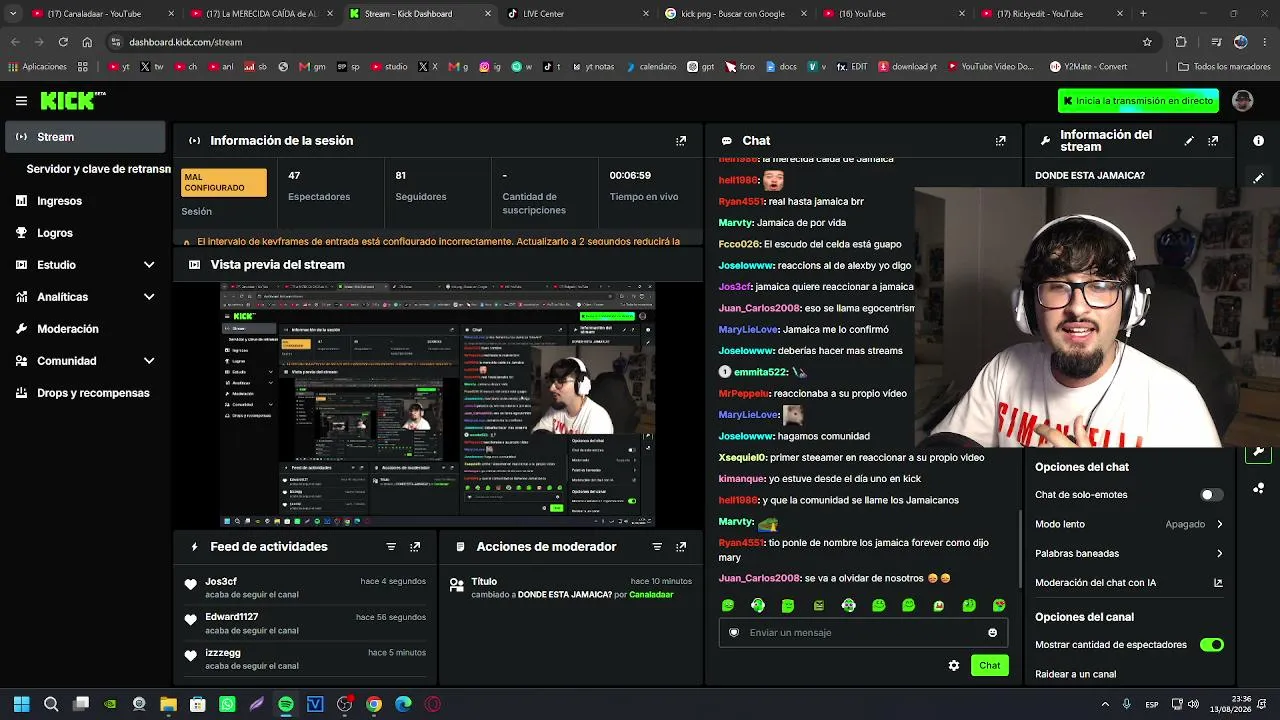Click username izzzegg in activity feed
The width and height of the screenshot is (1280, 720).
tap(223, 653)
